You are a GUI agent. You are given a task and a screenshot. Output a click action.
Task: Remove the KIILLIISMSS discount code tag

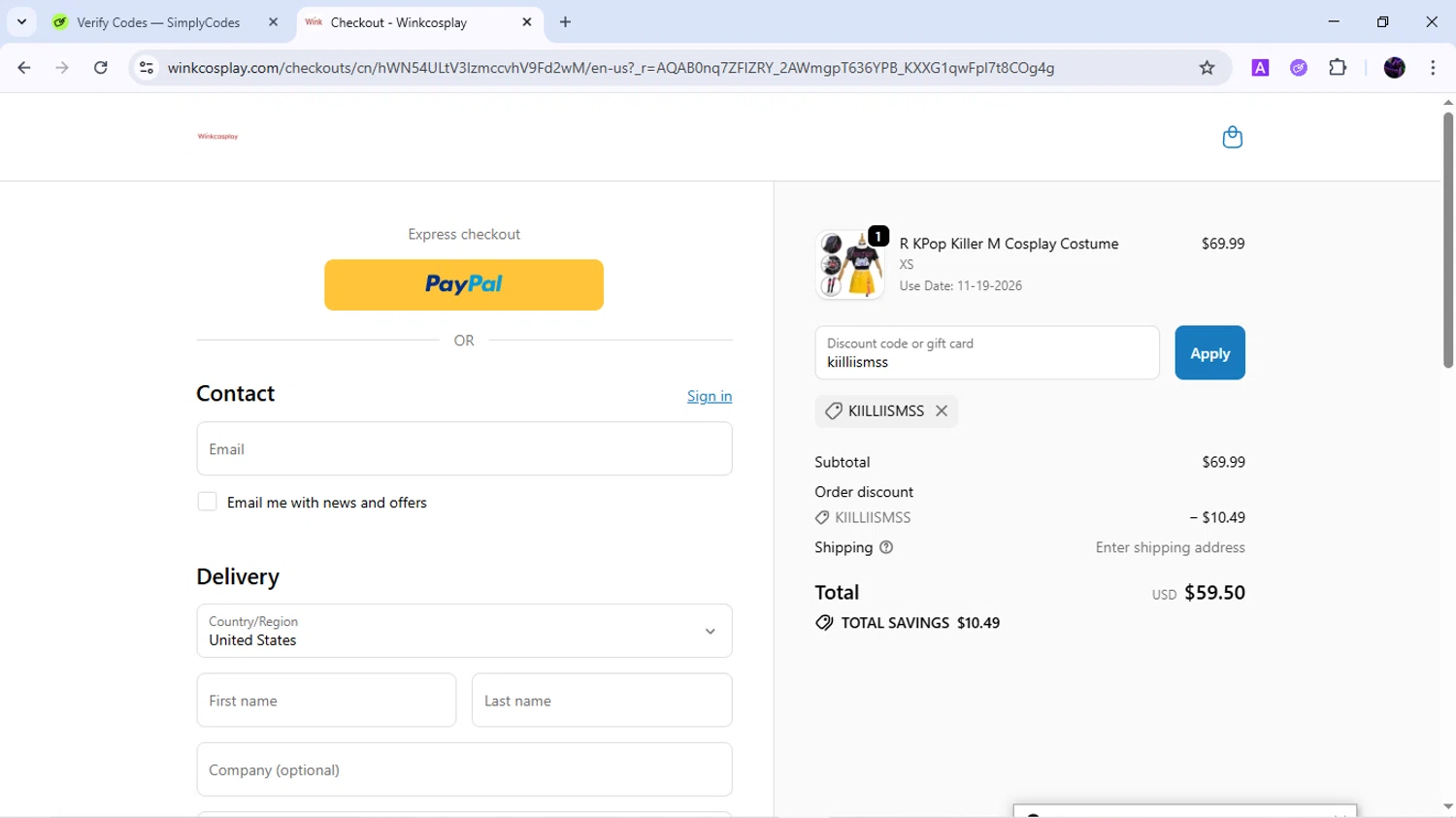(x=942, y=410)
